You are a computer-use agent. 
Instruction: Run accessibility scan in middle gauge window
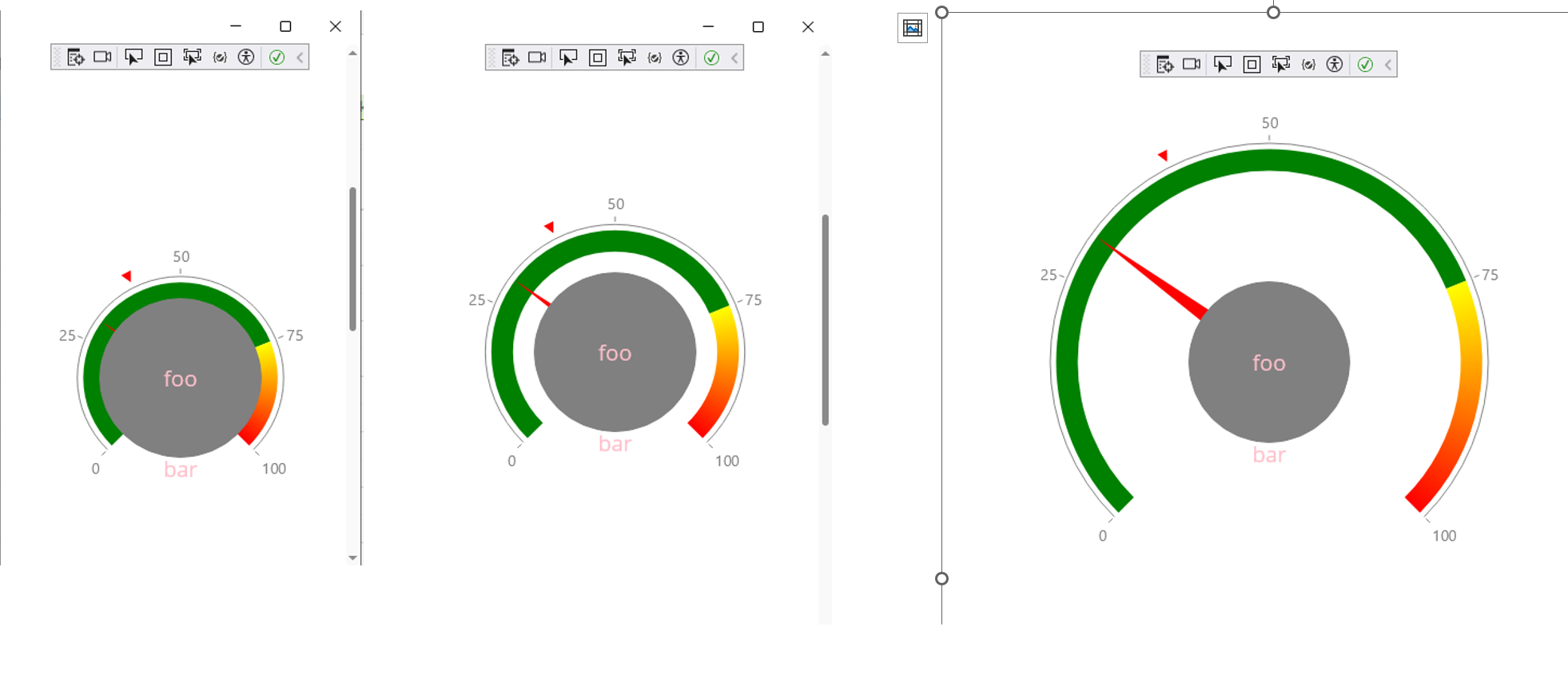(681, 57)
